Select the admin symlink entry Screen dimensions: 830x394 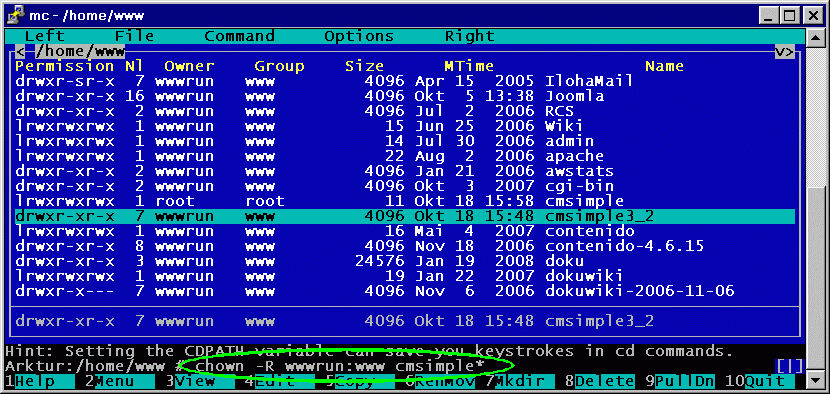coord(404,141)
